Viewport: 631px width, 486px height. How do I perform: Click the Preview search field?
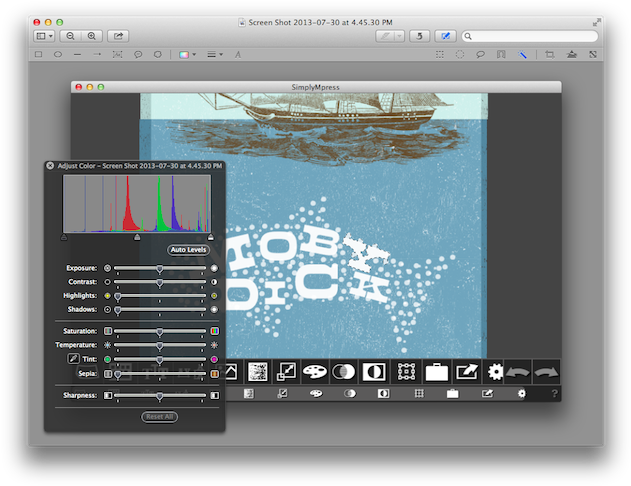(x=530, y=36)
